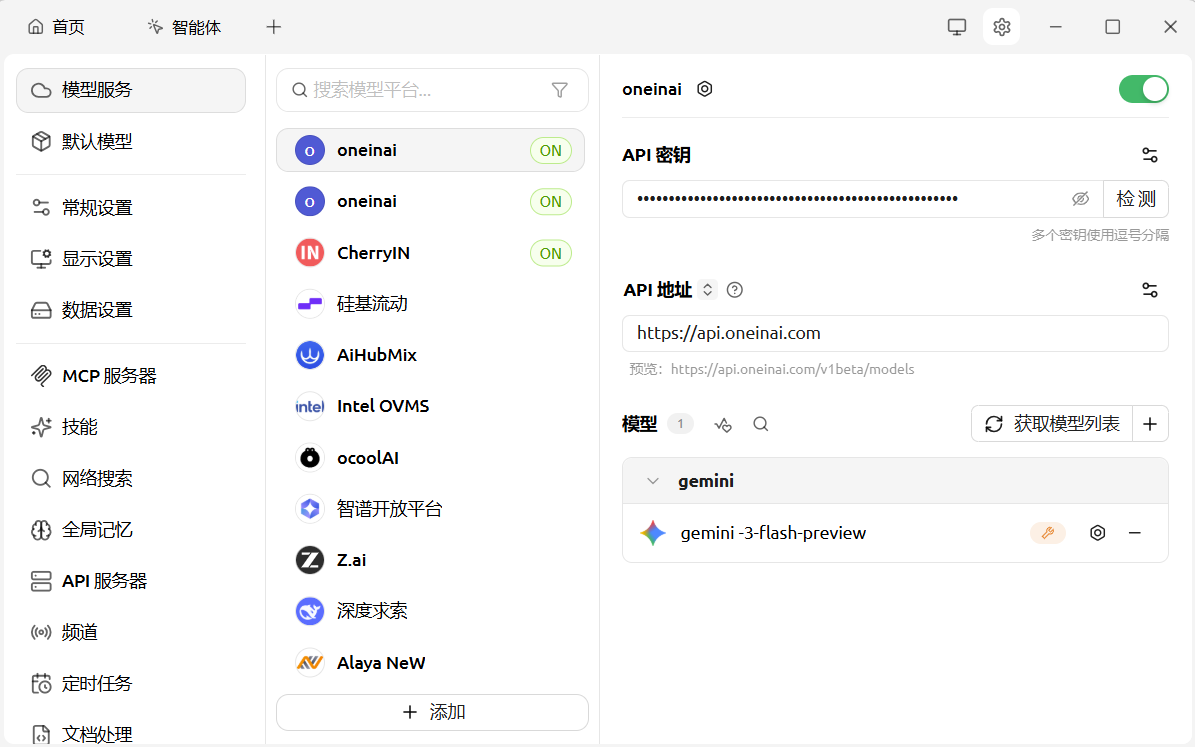The width and height of the screenshot is (1195, 747).
Task: Open 显示设置 page
Action: tap(131, 259)
